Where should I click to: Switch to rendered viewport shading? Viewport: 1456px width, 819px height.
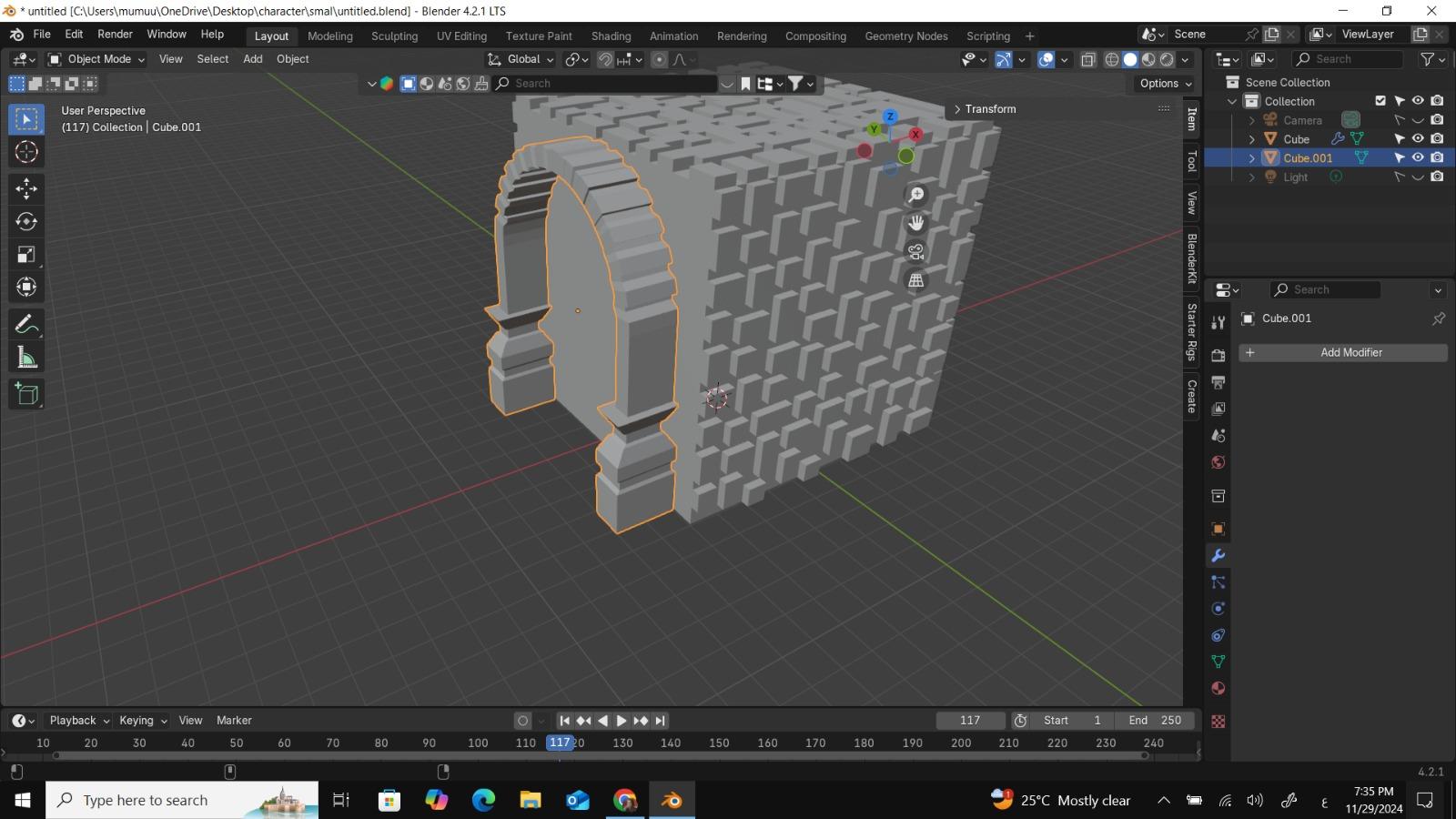click(1167, 59)
